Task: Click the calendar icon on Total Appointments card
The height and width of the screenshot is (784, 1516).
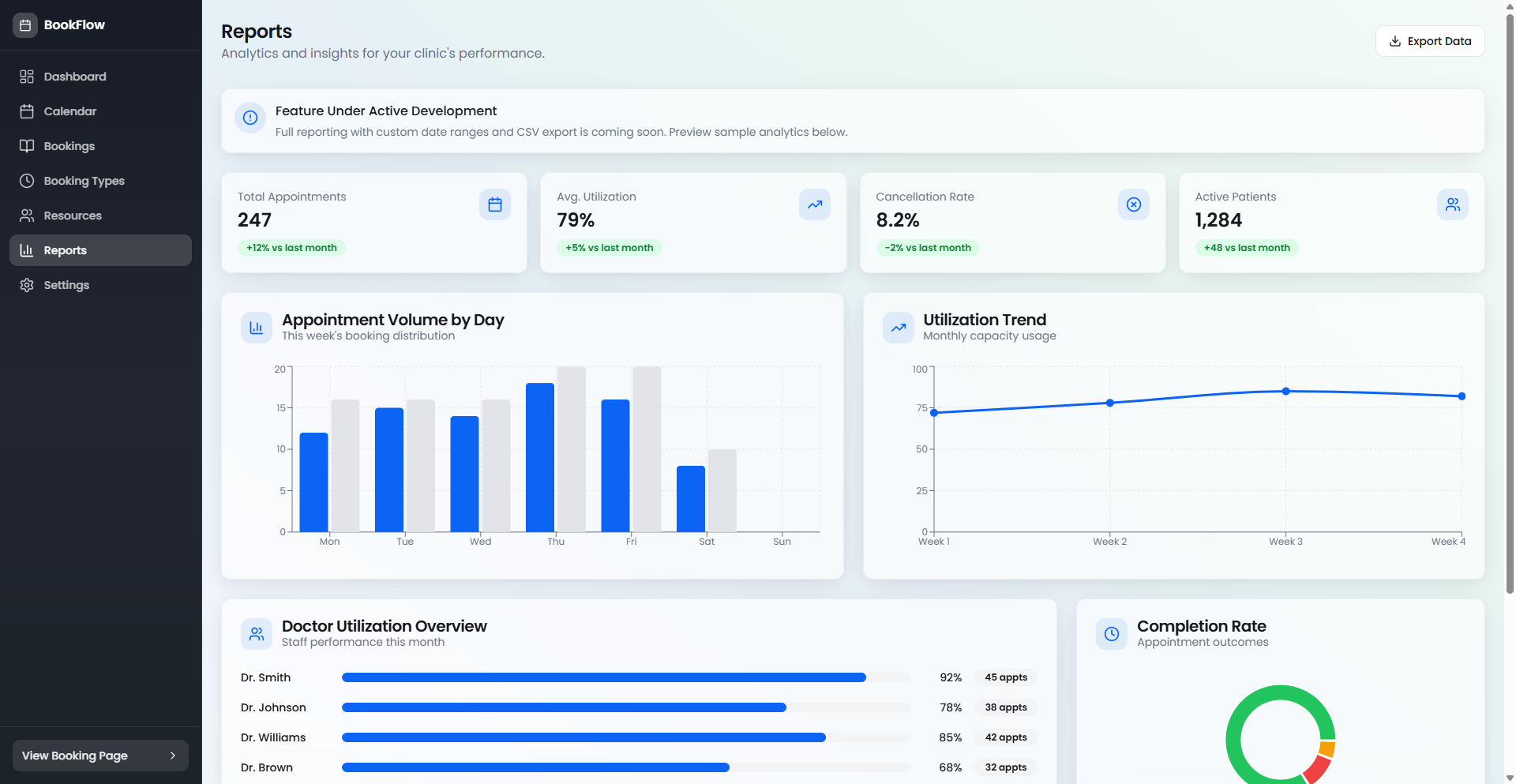Action: (495, 204)
